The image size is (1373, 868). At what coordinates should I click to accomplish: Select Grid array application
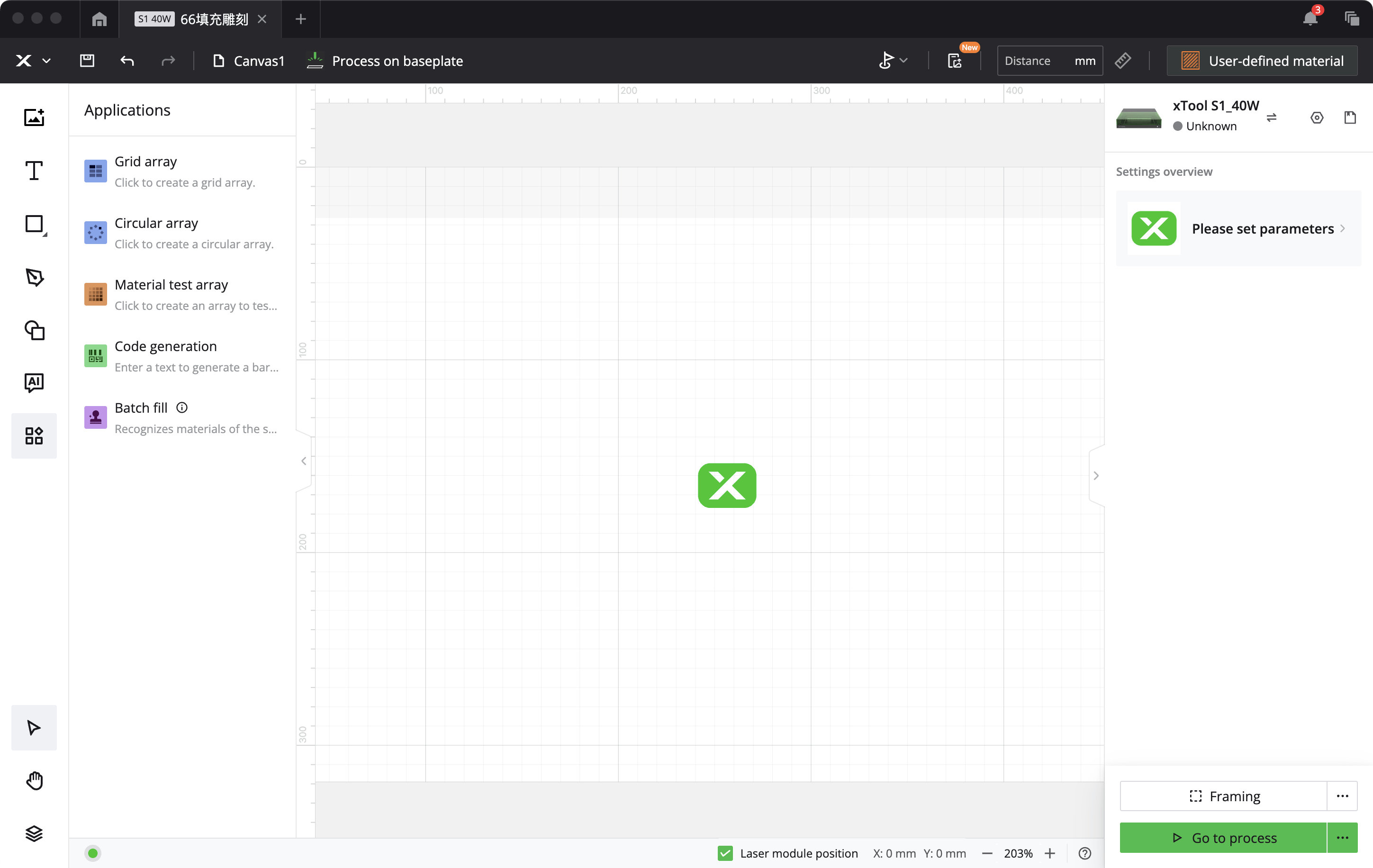[x=182, y=171]
